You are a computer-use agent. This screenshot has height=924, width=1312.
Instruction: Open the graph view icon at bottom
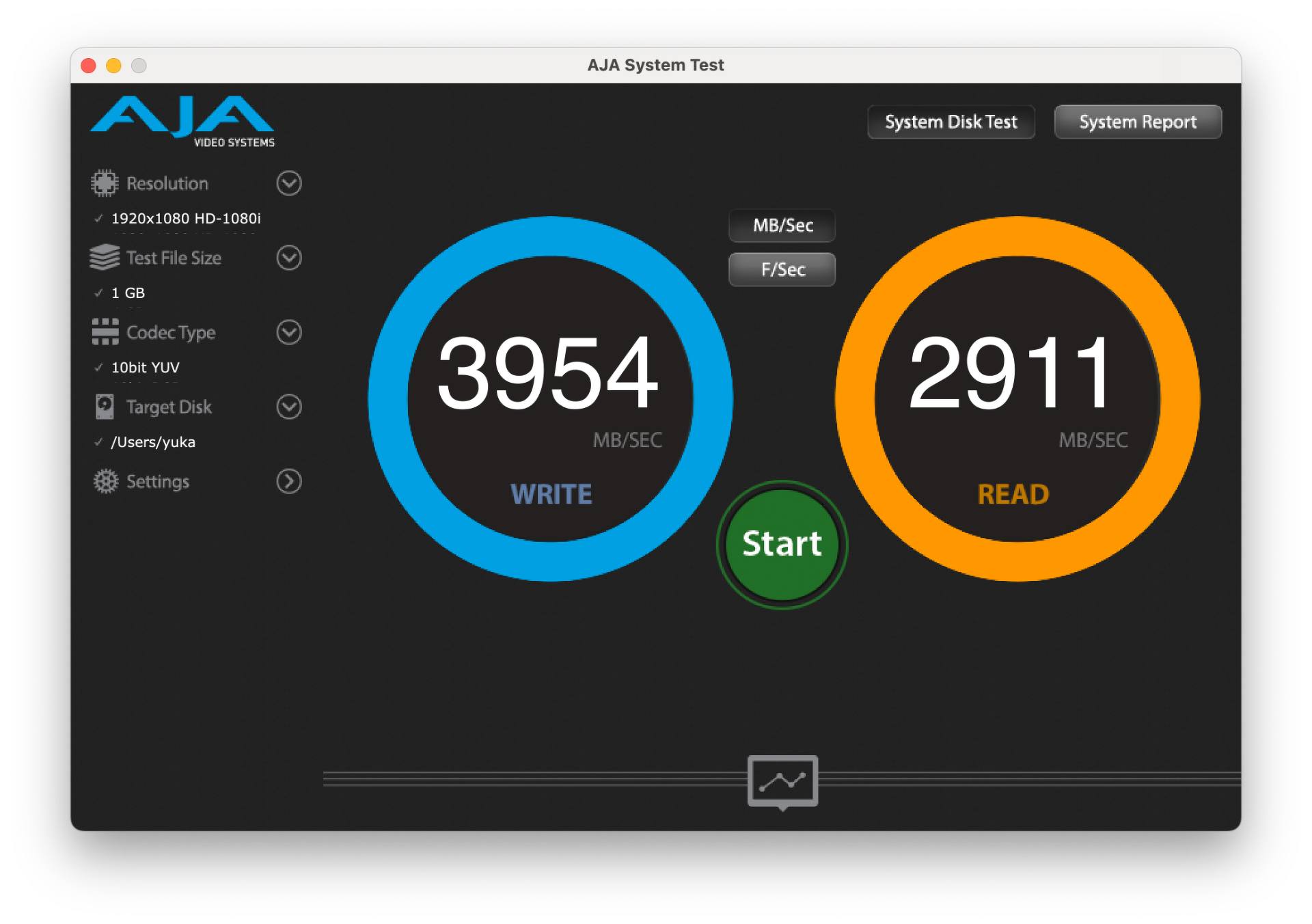782,782
